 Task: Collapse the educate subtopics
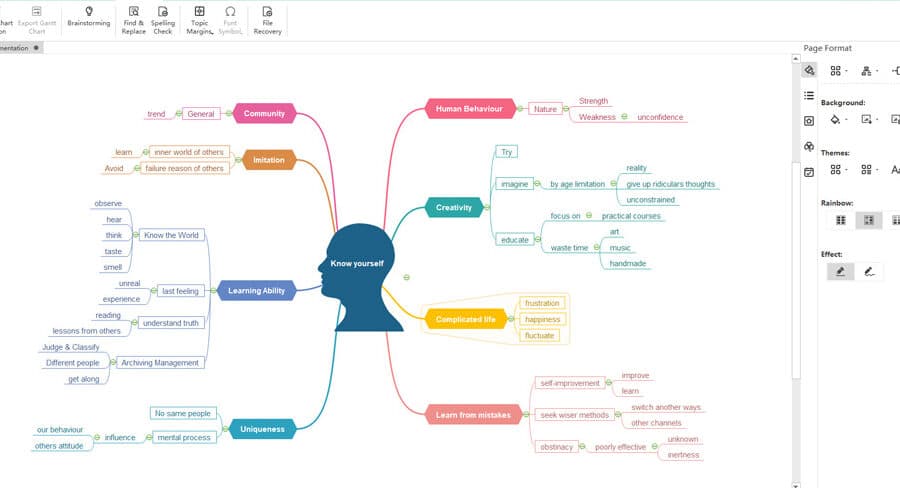(x=538, y=239)
